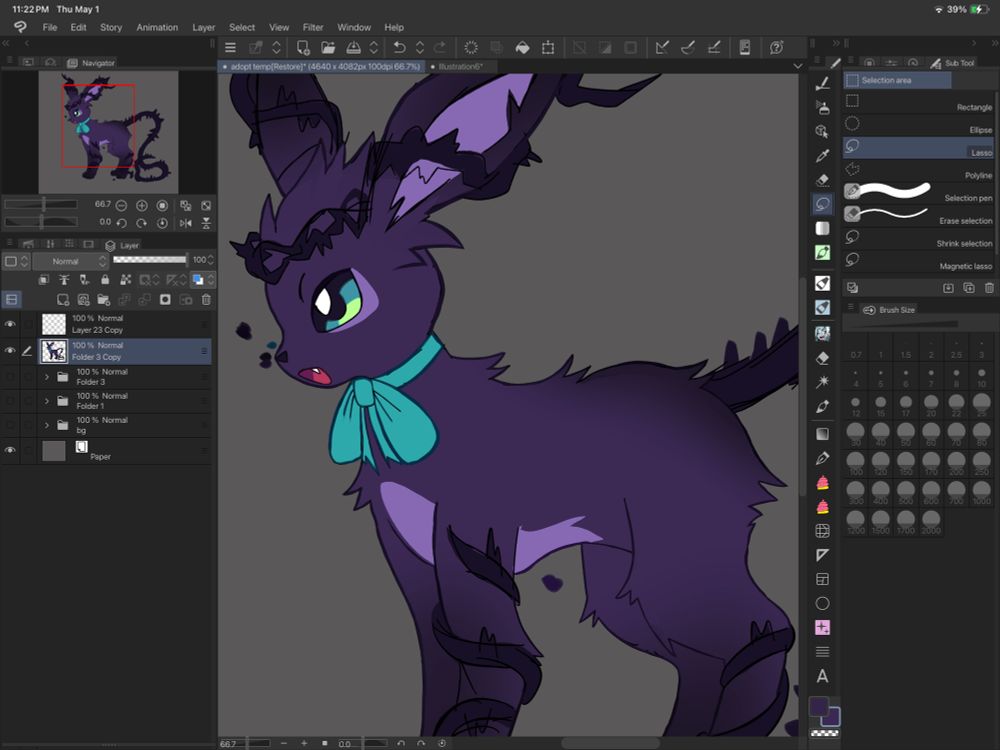The height and width of the screenshot is (750, 1000).
Task: Hide the Folder 3 Copy layer
Action: pyautogui.click(x=10, y=351)
